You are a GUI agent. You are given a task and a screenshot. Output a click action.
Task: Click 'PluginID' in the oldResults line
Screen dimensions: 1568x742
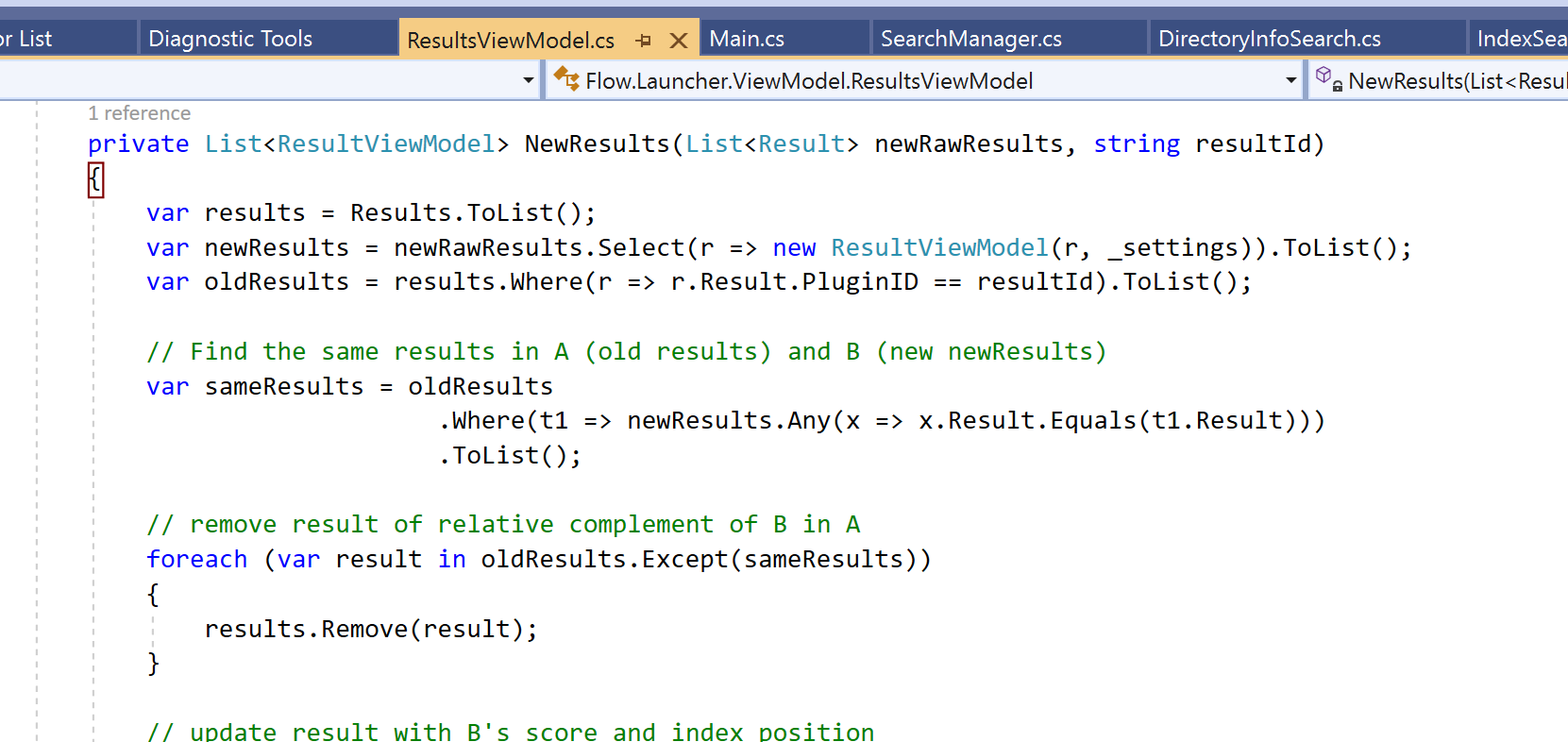tap(860, 282)
